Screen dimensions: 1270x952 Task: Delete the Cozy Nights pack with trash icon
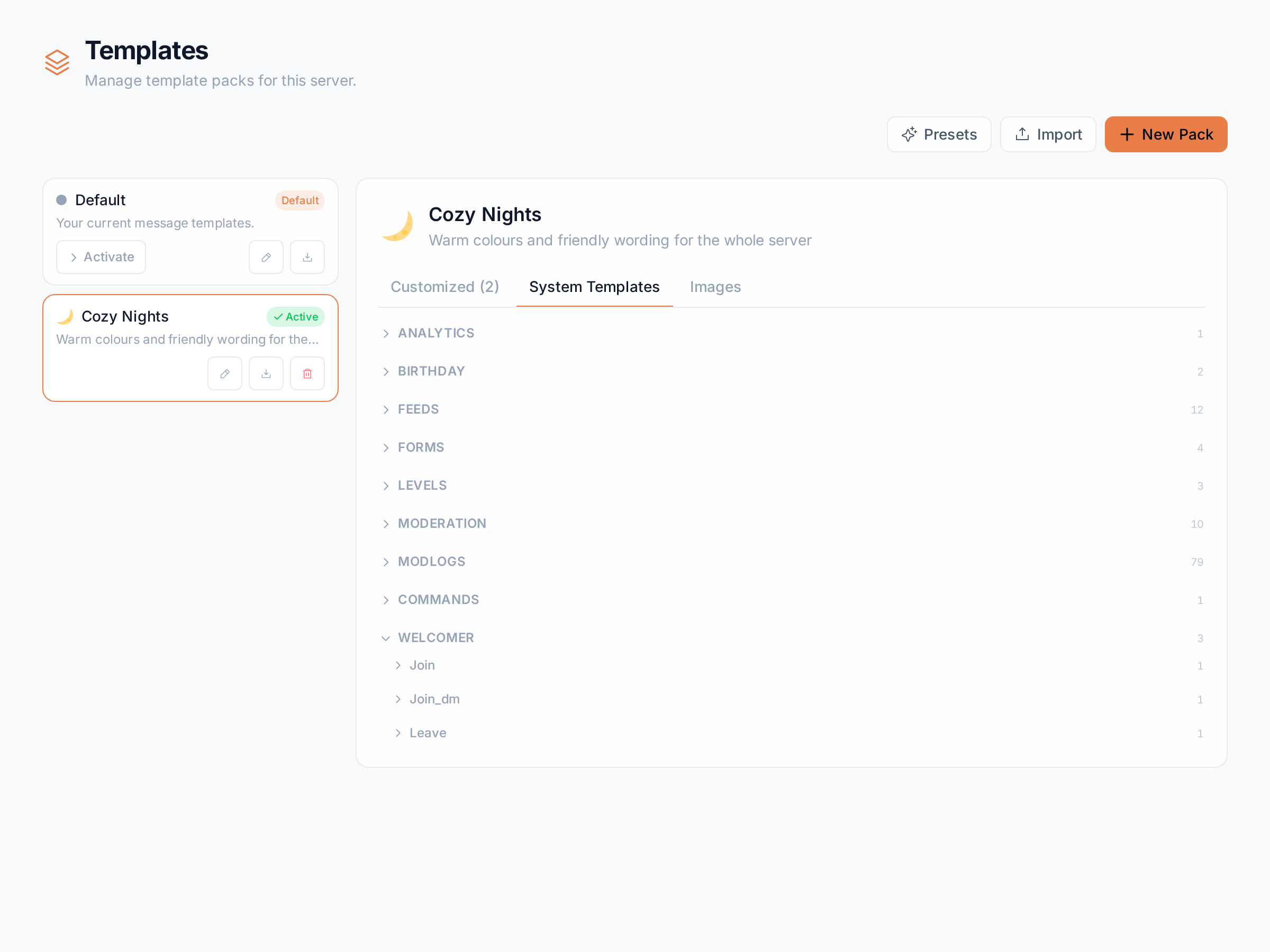point(307,373)
